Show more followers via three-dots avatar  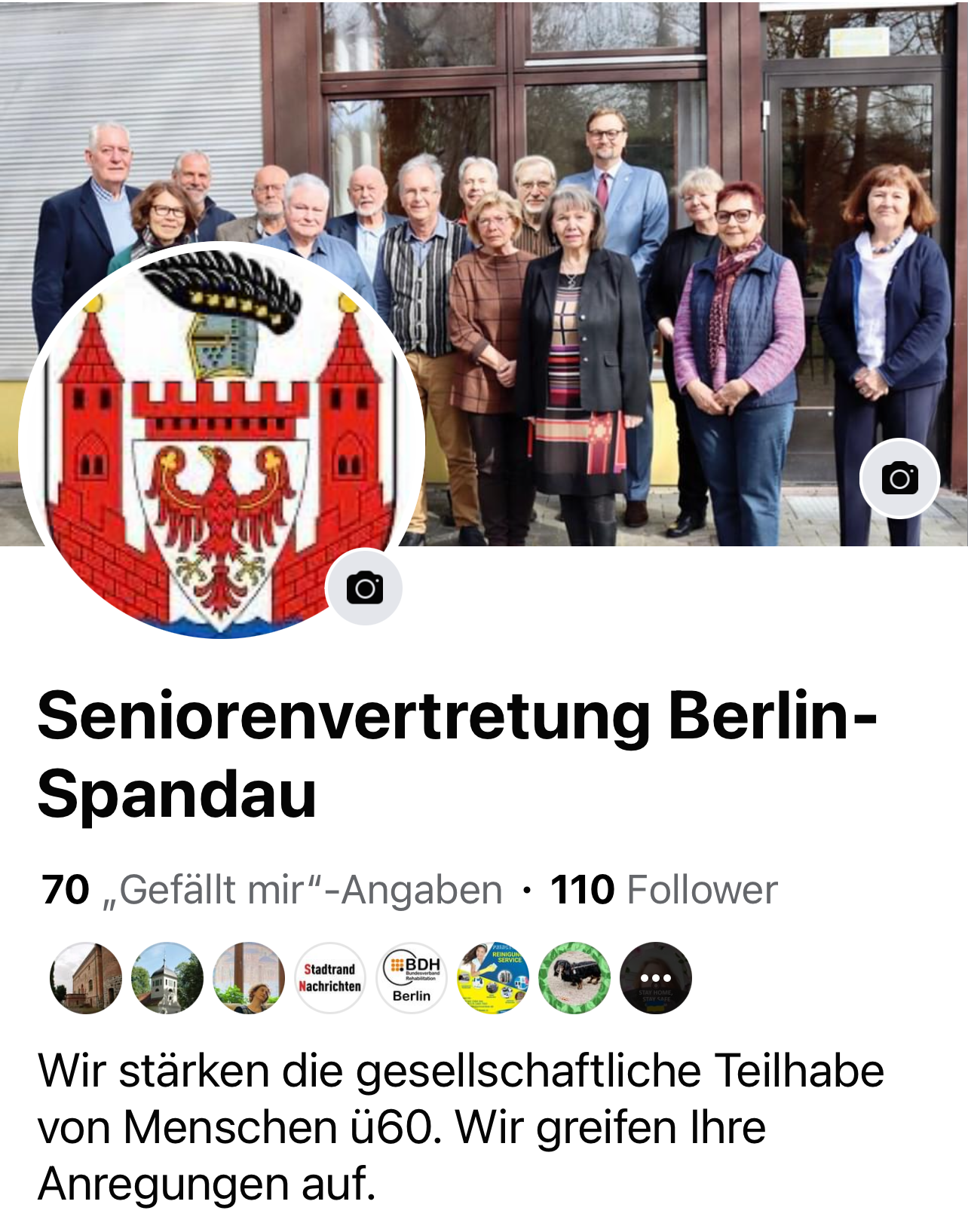click(656, 978)
